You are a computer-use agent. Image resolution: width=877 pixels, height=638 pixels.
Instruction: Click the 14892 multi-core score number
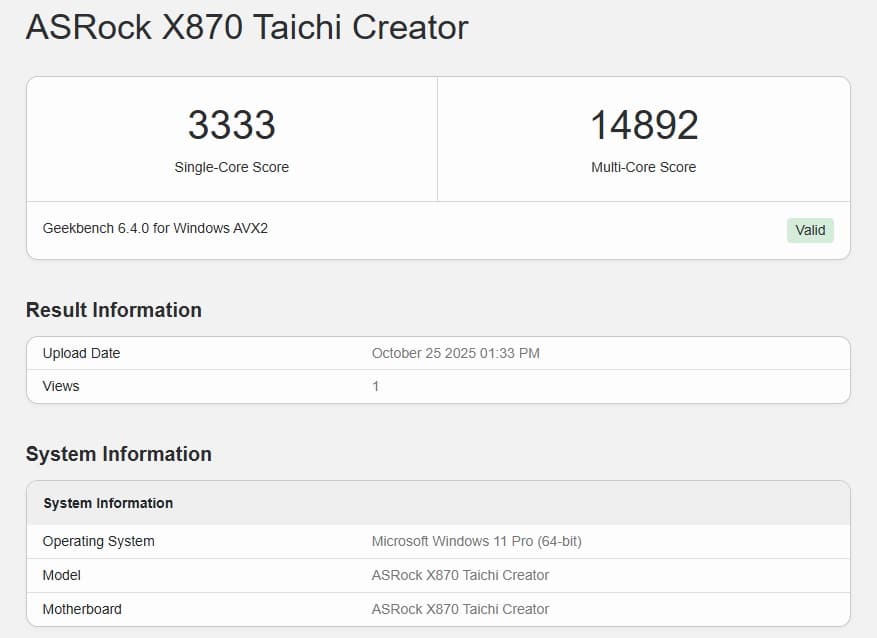(643, 126)
